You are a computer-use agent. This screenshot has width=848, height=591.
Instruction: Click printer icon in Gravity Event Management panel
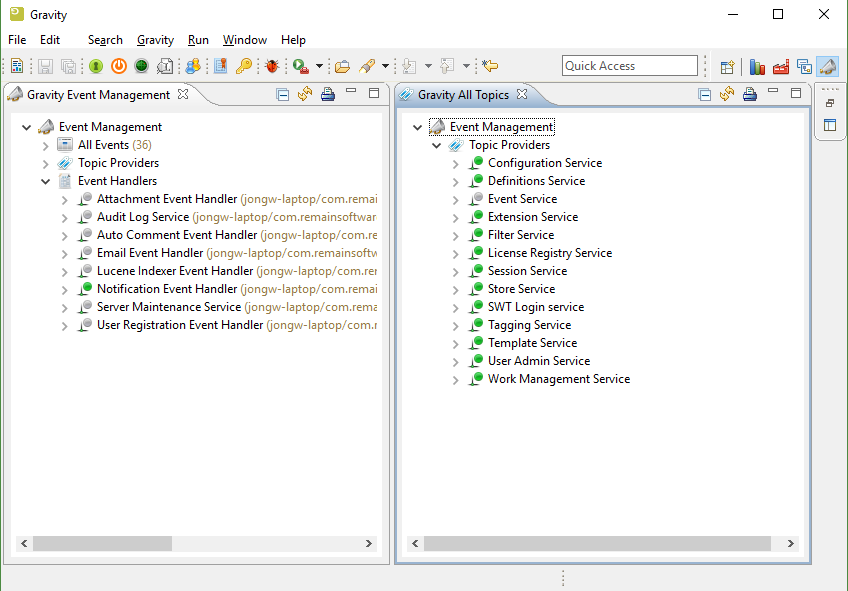[x=327, y=94]
